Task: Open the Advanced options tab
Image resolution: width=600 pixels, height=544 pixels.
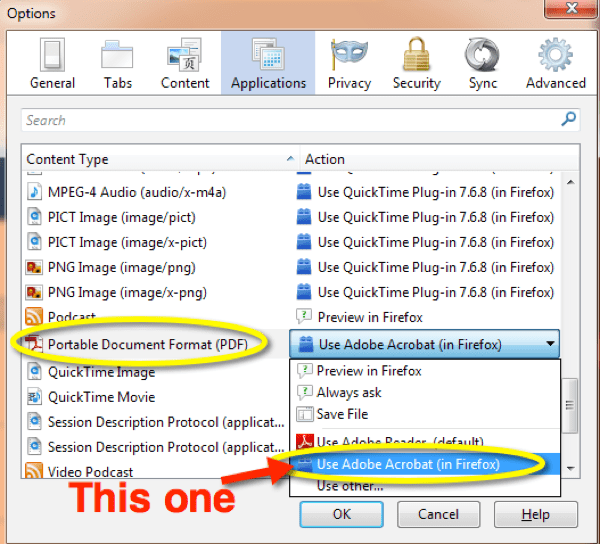Action: click(x=556, y=64)
